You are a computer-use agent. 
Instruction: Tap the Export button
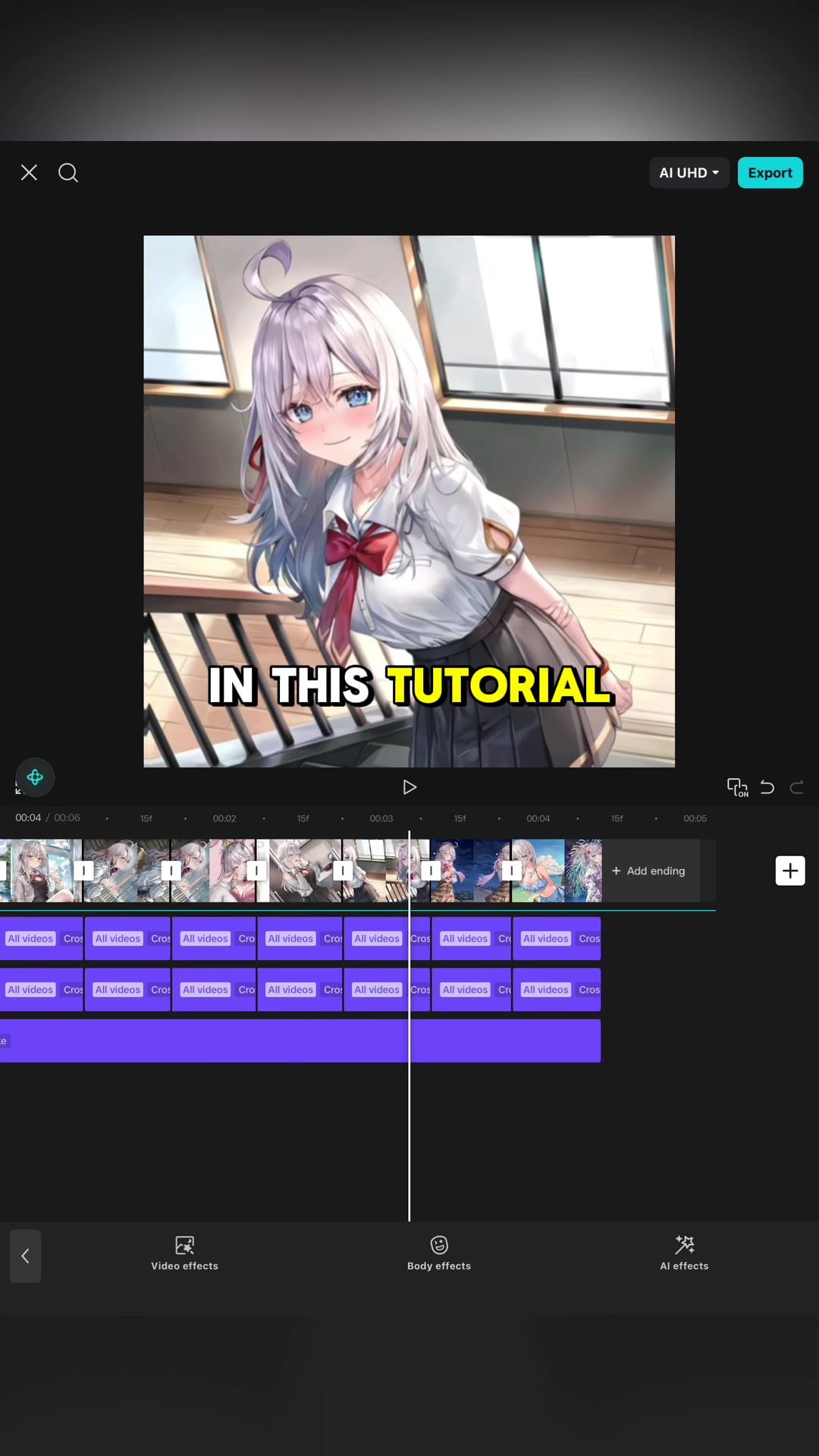(x=770, y=173)
